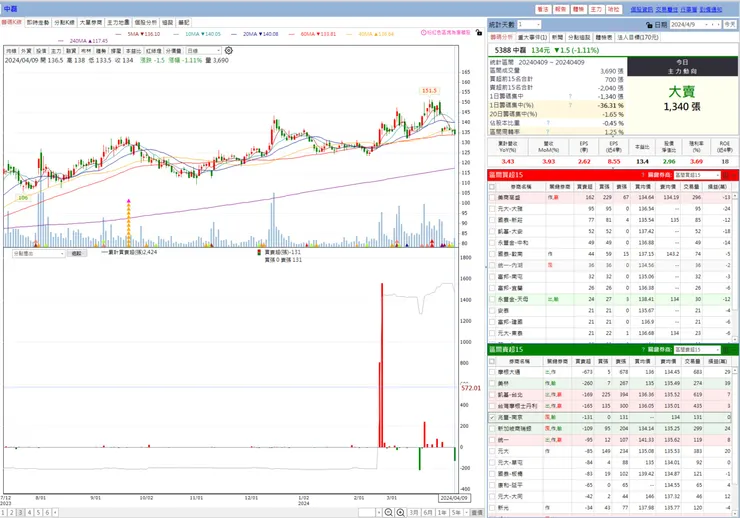Set chart range to 1年
The width and height of the screenshot is (740, 518).
click(442, 512)
